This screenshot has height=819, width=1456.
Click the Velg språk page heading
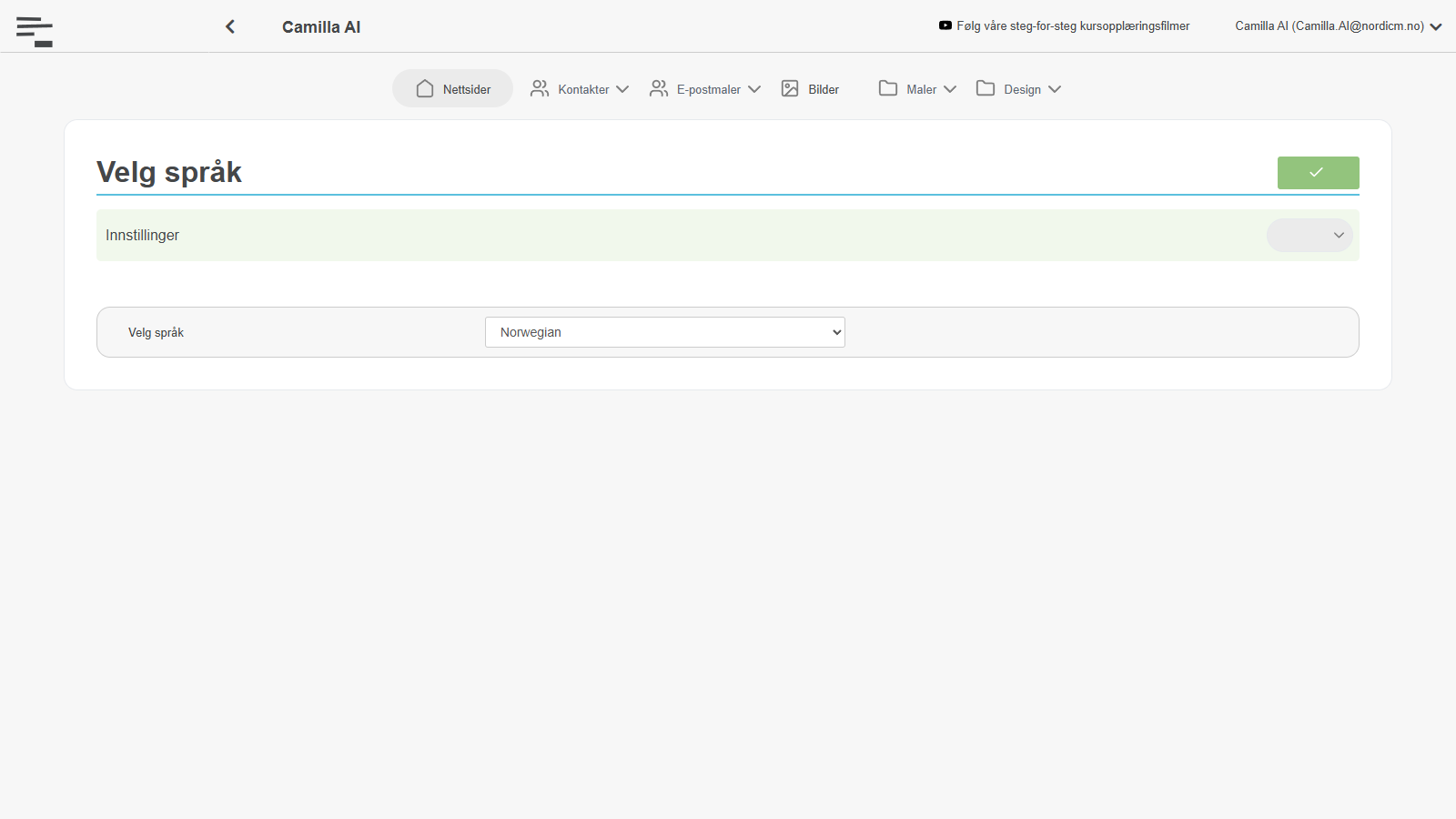169,172
